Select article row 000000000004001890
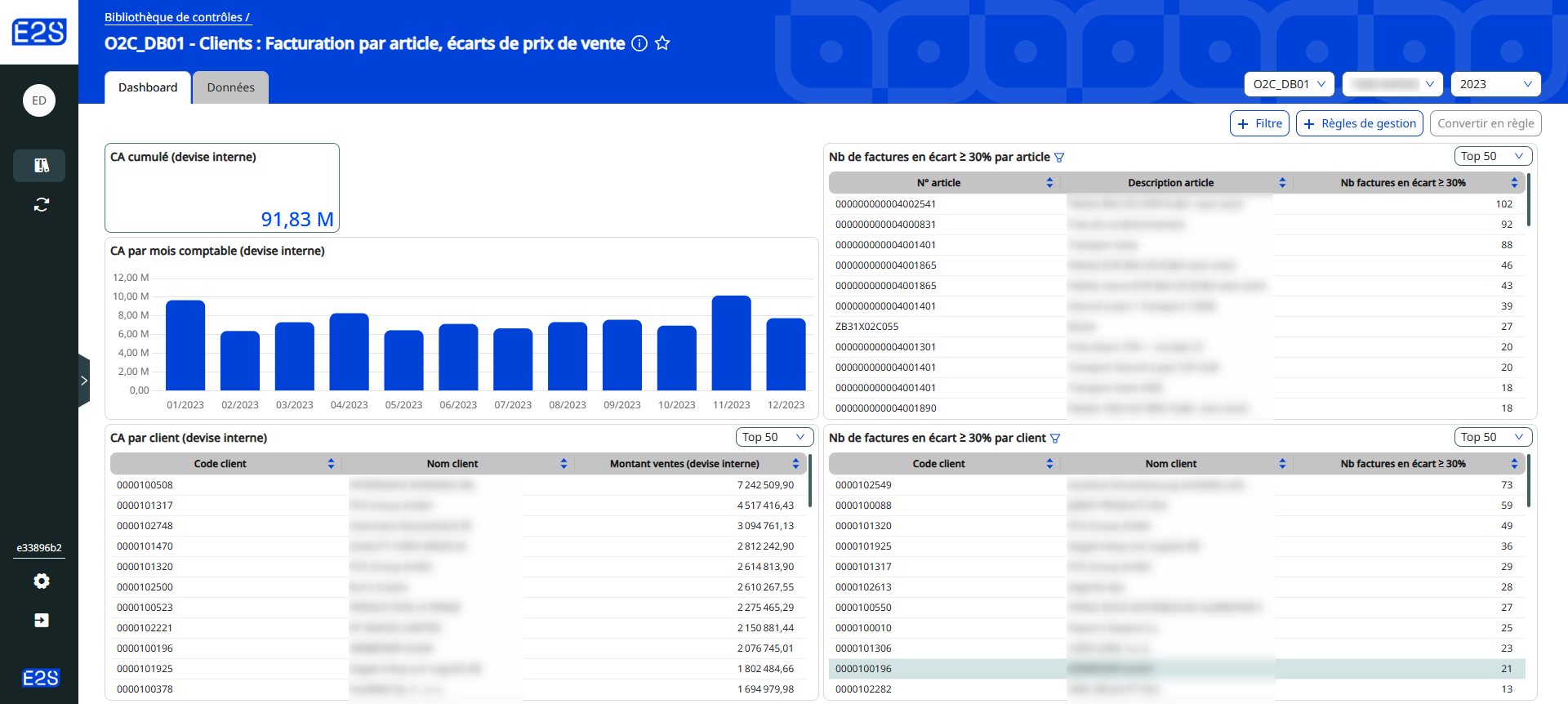This screenshot has height=704, width=1568. [x=1177, y=408]
